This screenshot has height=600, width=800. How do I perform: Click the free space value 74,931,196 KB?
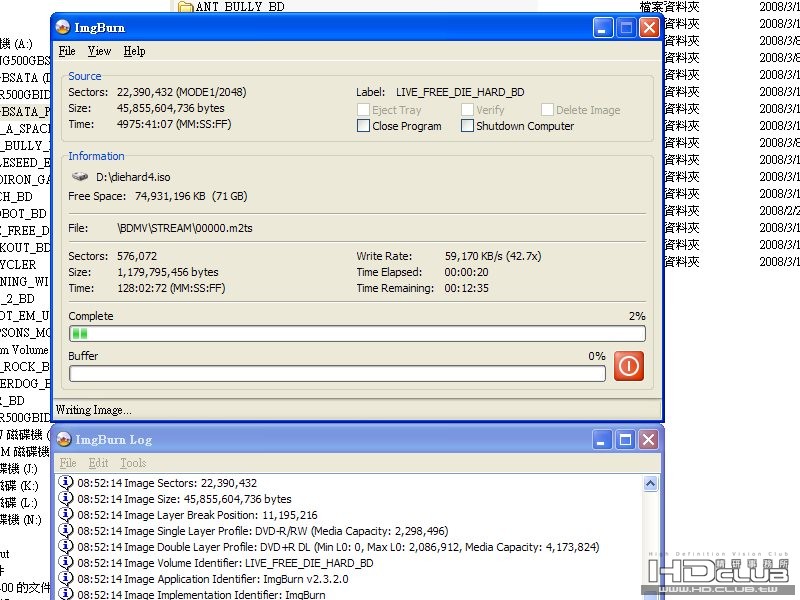pyautogui.click(x=170, y=196)
